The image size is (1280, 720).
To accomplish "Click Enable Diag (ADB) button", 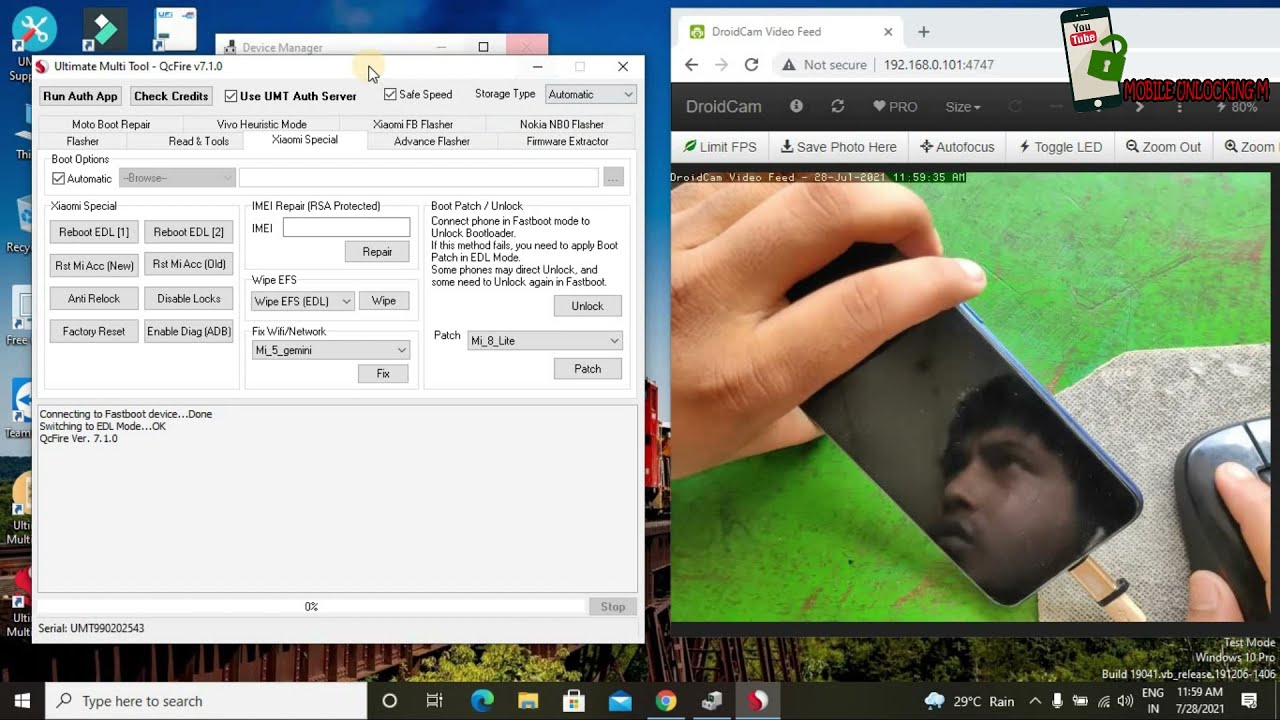I will pyautogui.click(x=189, y=332).
